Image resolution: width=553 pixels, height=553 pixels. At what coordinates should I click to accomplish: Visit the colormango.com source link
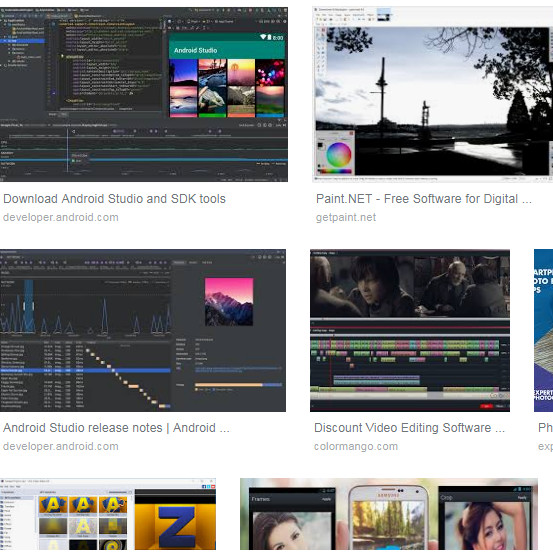356,446
